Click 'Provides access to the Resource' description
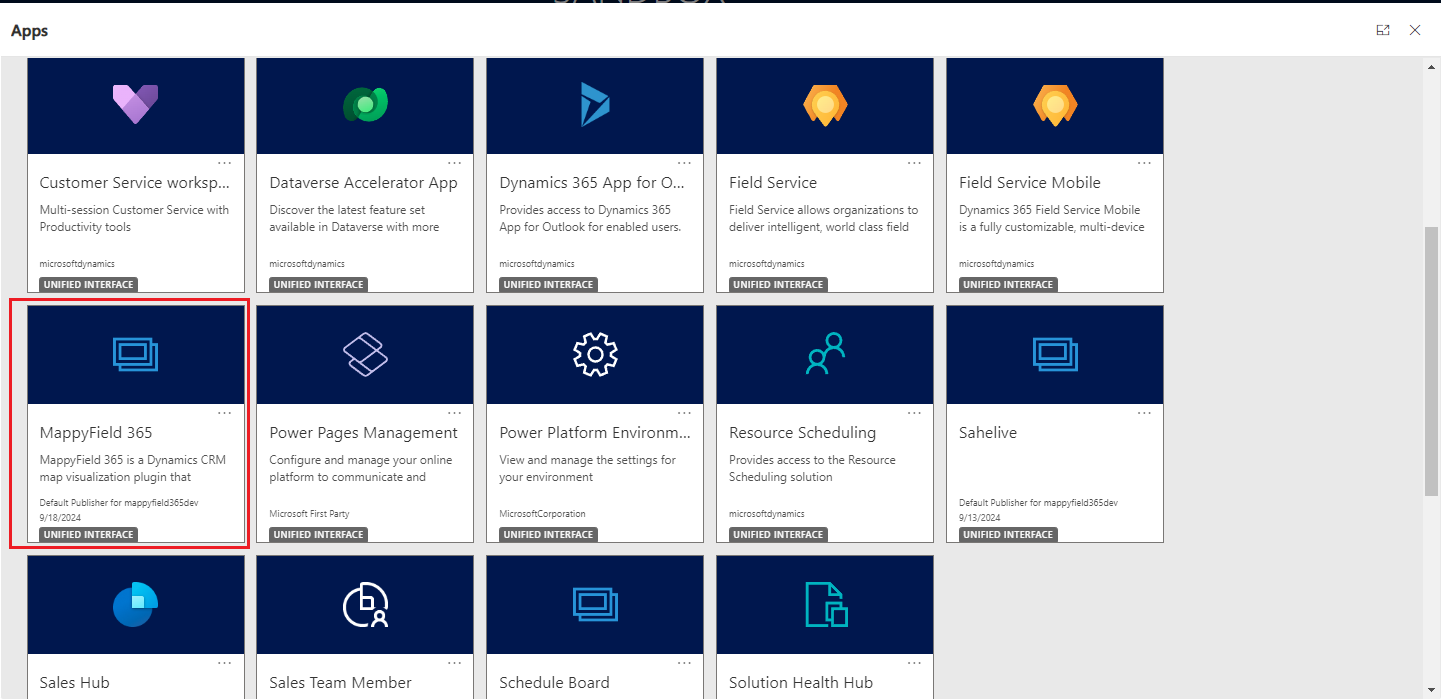Image resolution: width=1441 pixels, height=699 pixels. point(812,460)
